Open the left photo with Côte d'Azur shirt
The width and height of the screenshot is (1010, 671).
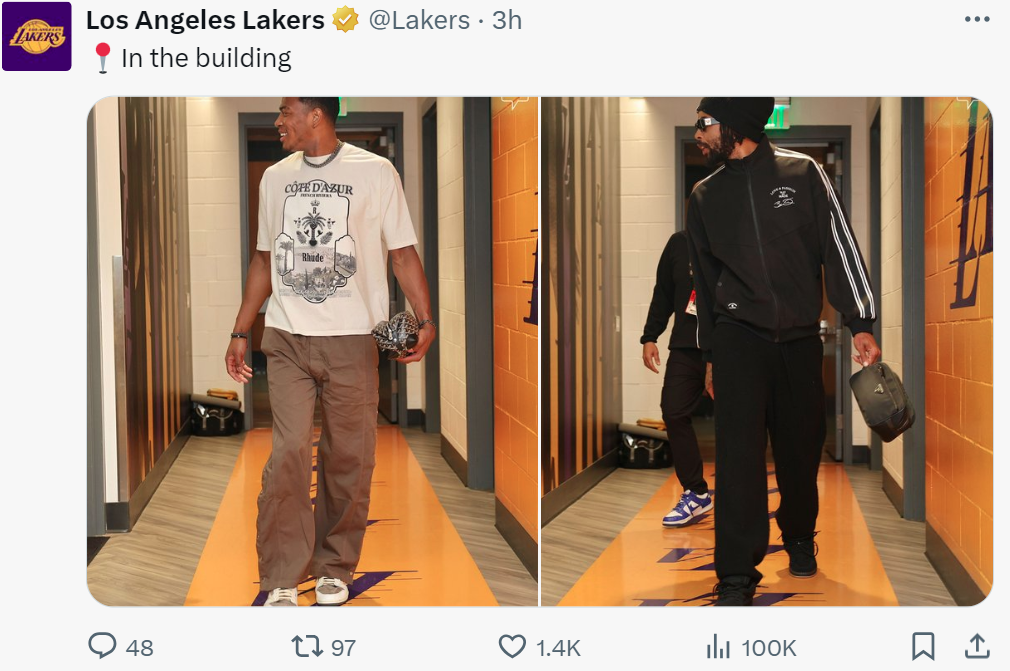[x=312, y=351]
